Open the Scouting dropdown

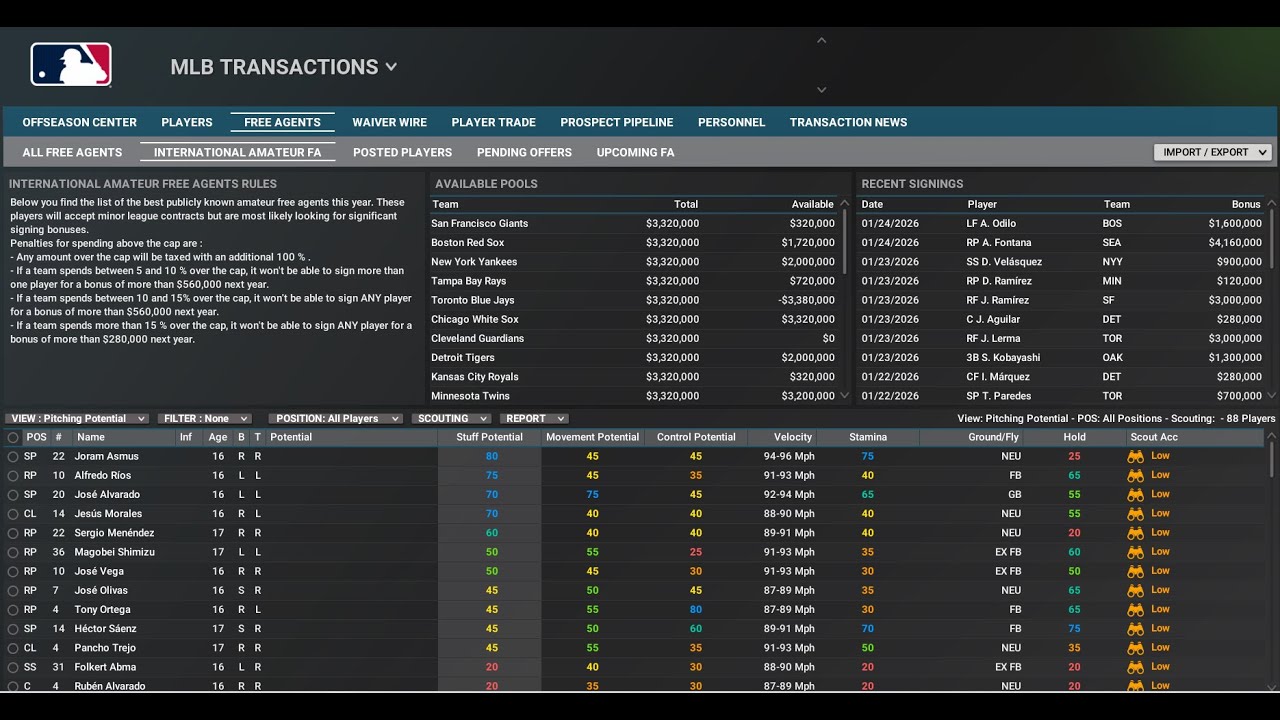tap(451, 419)
